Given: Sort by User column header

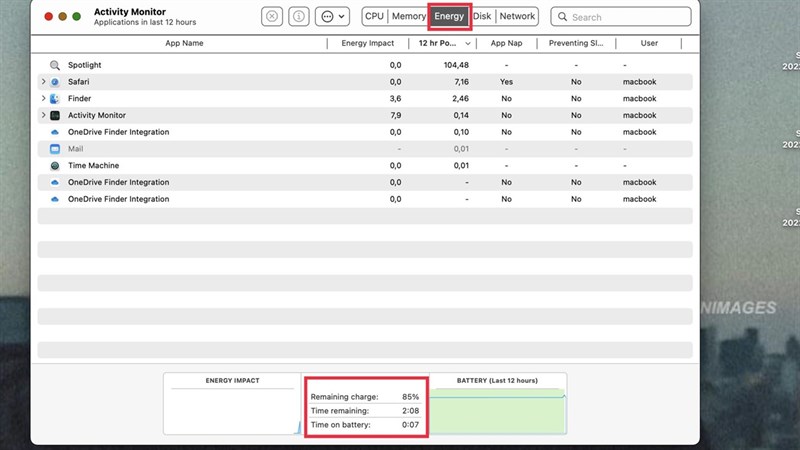Looking at the screenshot, I should coord(649,43).
